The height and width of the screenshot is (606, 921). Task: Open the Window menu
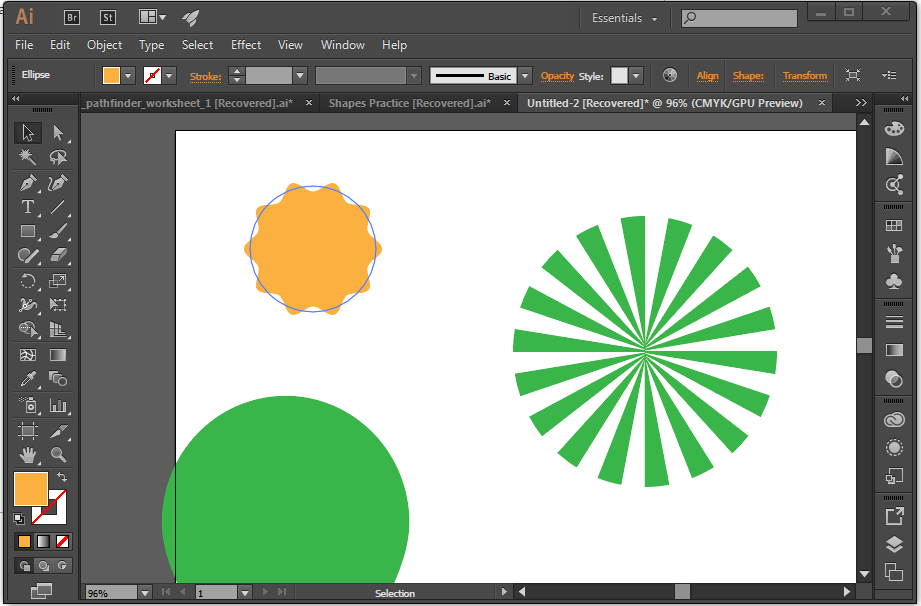342,45
